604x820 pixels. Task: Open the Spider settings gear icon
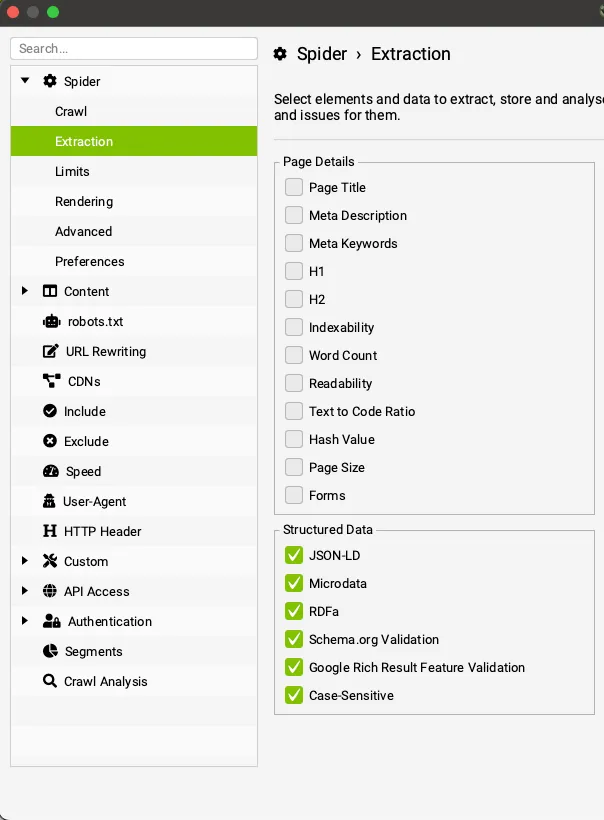coord(48,81)
